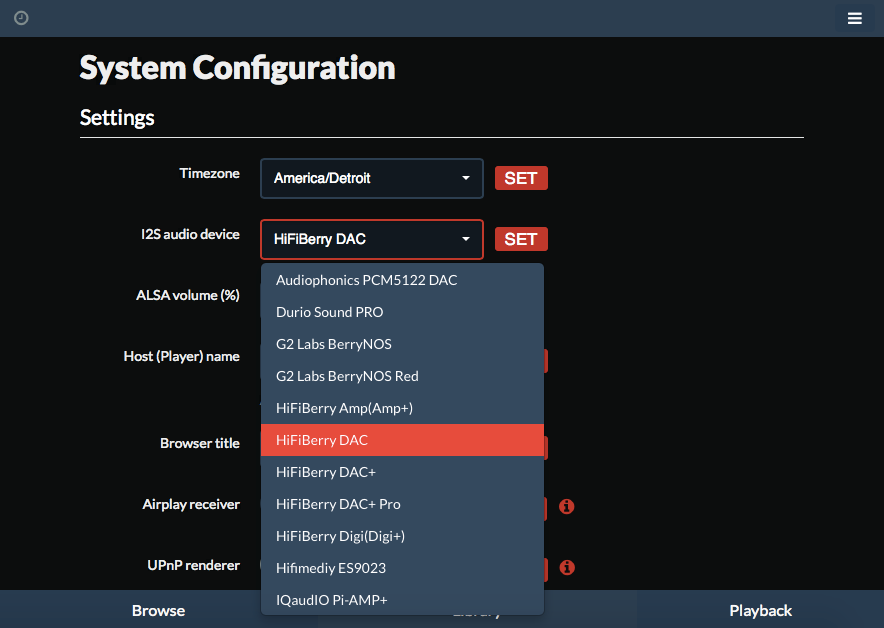
Task: Click the Browser title label
Action: point(200,443)
